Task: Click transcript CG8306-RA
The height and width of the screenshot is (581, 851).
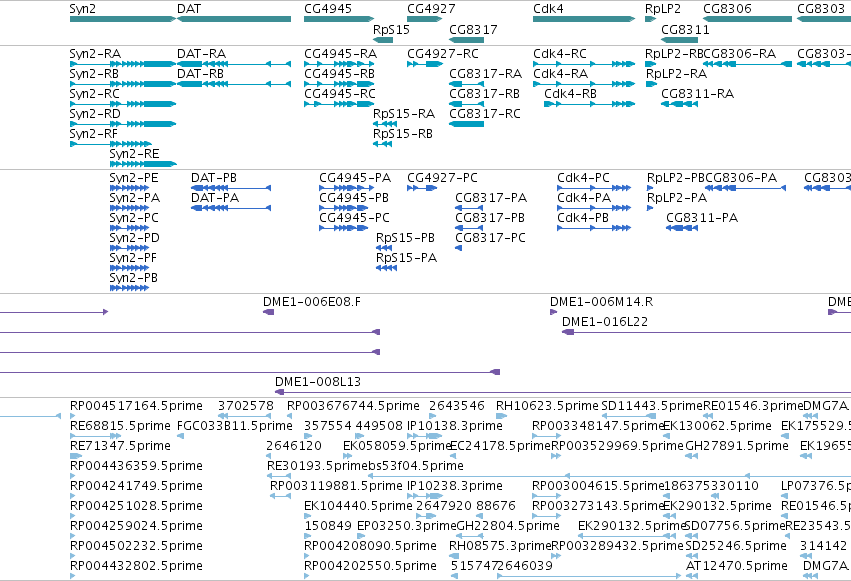Action: (747, 64)
